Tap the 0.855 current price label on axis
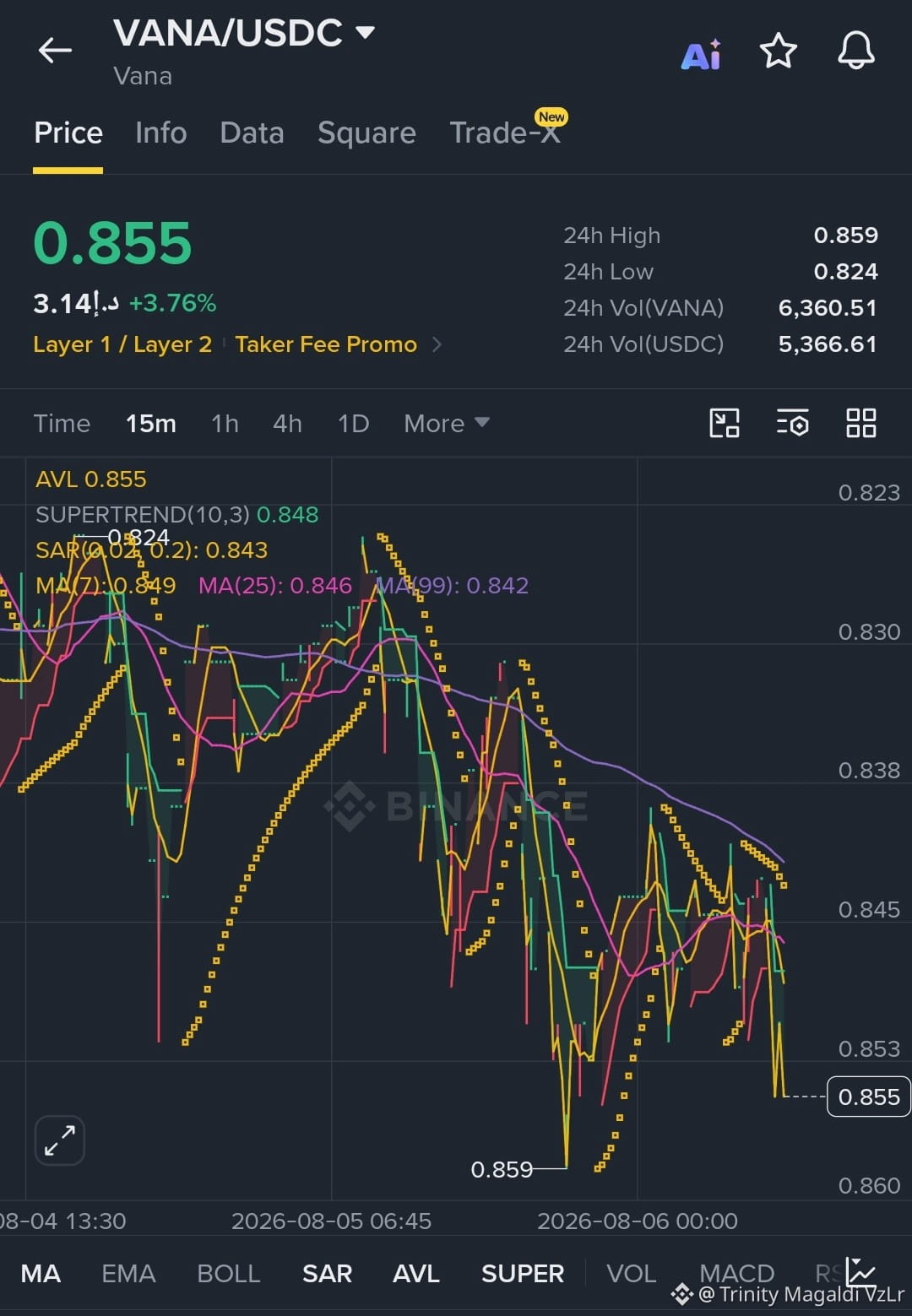This screenshot has width=912, height=1316. tap(868, 1097)
